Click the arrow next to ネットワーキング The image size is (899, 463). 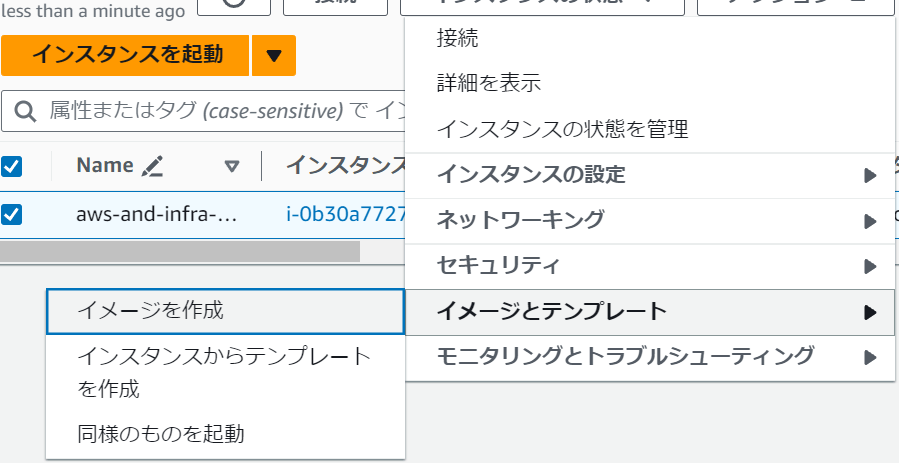(870, 221)
